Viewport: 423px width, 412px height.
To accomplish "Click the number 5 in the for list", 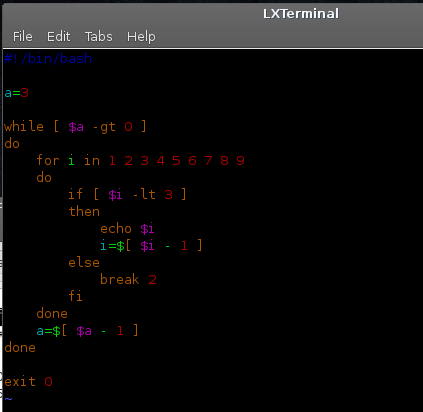I will (x=176, y=161).
